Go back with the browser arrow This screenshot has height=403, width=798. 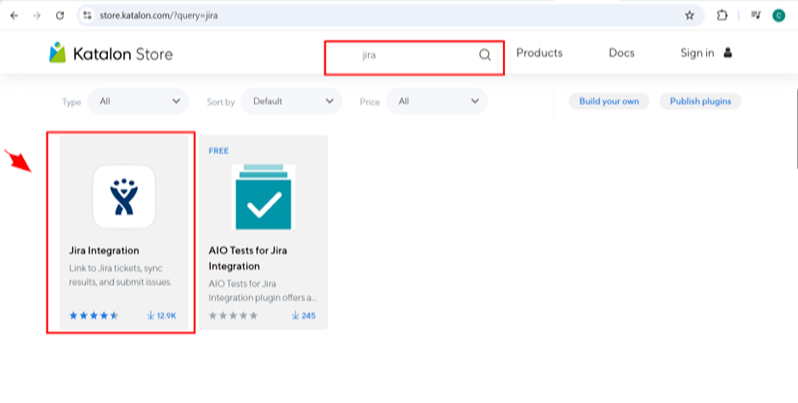tap(14, 15)
